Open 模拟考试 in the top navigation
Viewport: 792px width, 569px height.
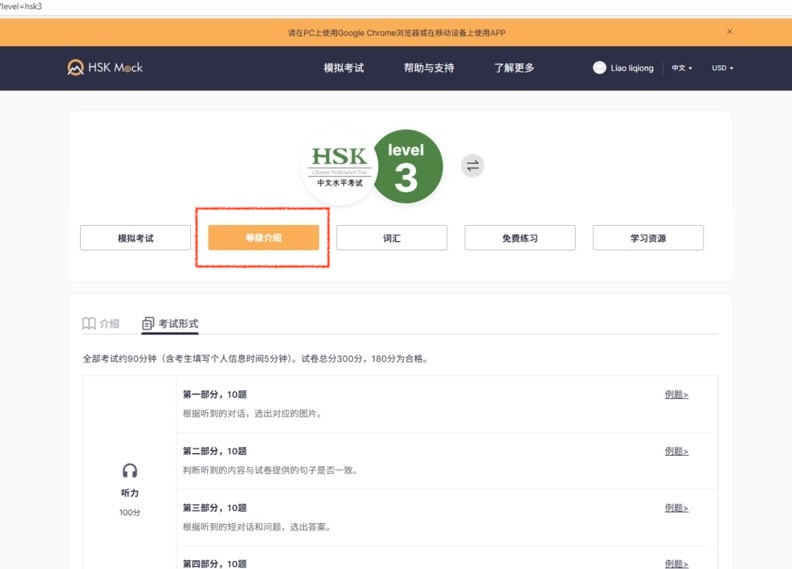tap(343, 68)
